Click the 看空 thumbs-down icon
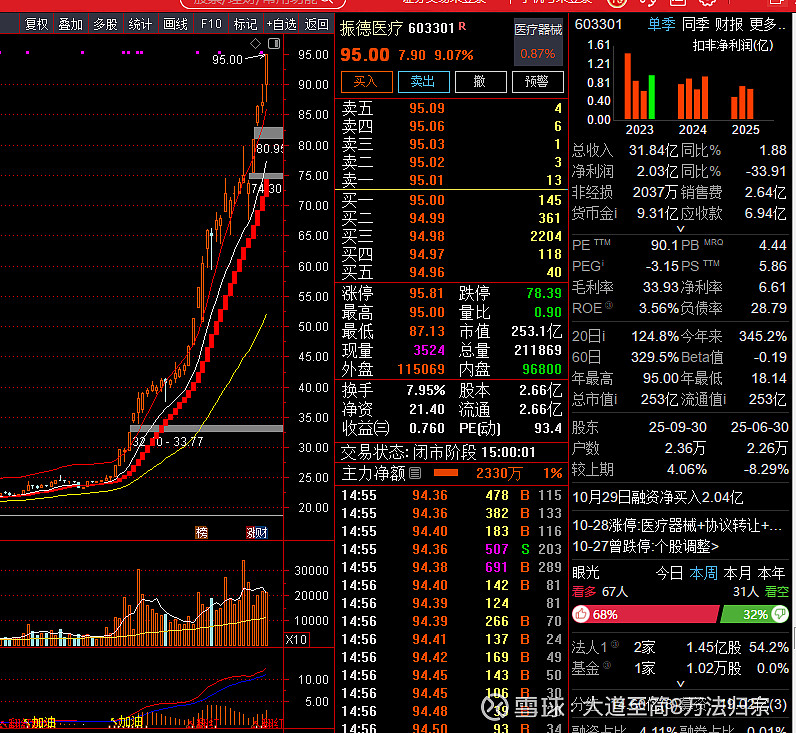Image resolution: width=796 pixels, height=733 pixels. 779,615
